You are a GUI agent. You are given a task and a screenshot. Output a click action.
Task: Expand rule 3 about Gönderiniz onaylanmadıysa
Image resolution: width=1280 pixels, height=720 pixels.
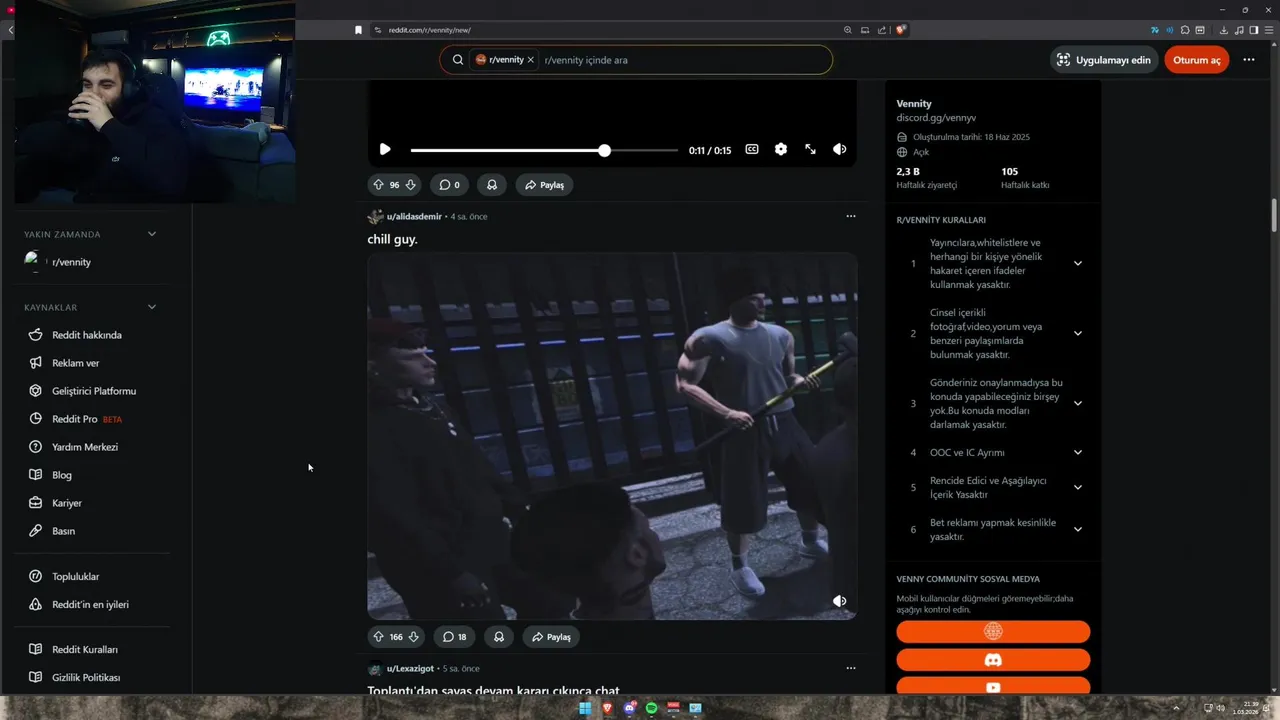point(1078,403)
